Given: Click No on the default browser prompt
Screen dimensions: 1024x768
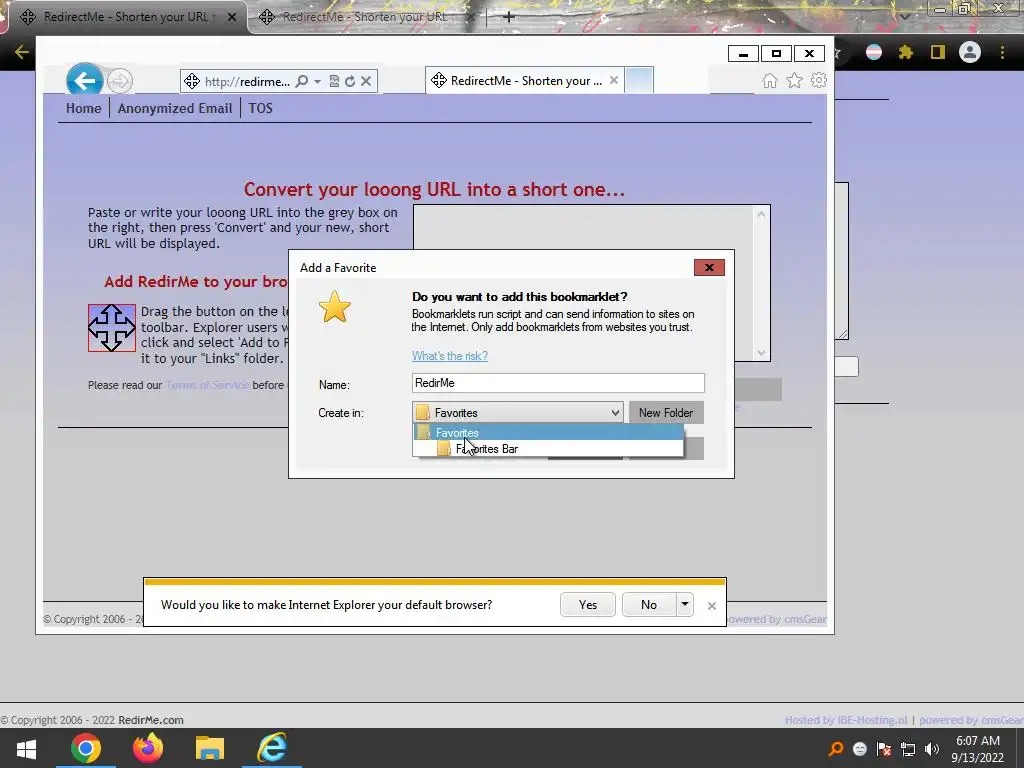Looking at the screenshot, I should pyautogui.click(x=648, y=605).
